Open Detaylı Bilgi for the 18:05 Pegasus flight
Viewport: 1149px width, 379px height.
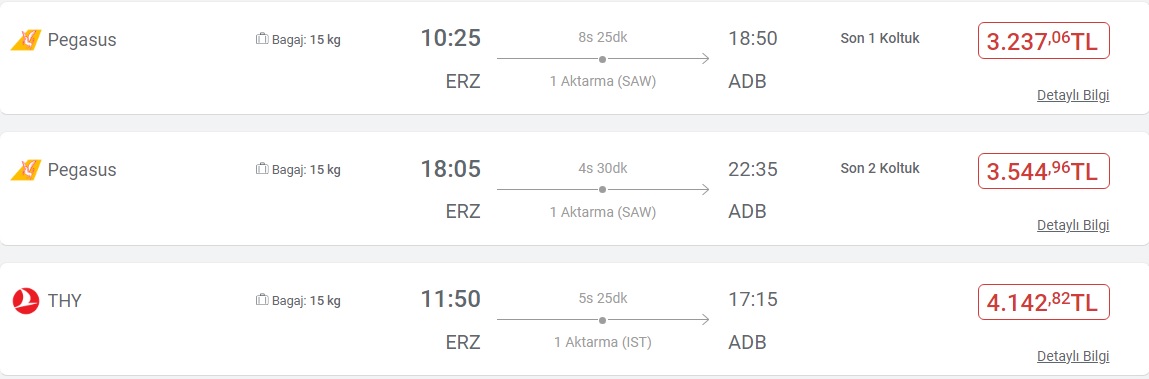[x=1073, y=226]
